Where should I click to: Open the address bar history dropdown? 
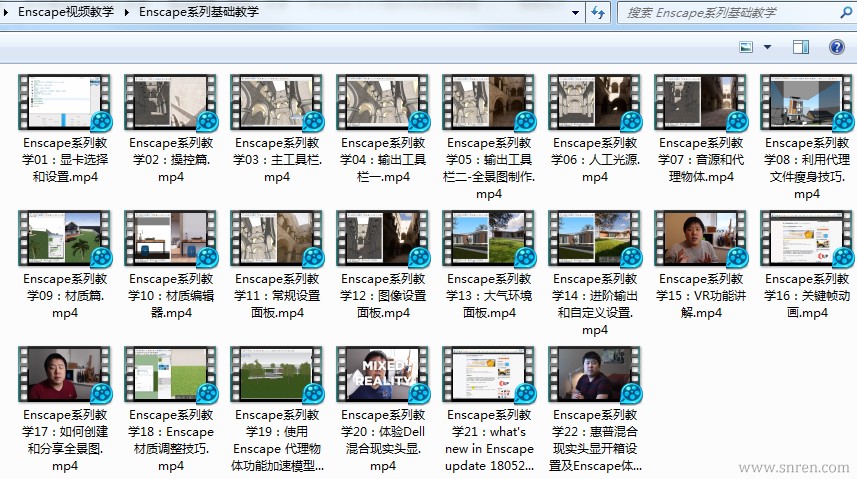(x=575, y=13)
